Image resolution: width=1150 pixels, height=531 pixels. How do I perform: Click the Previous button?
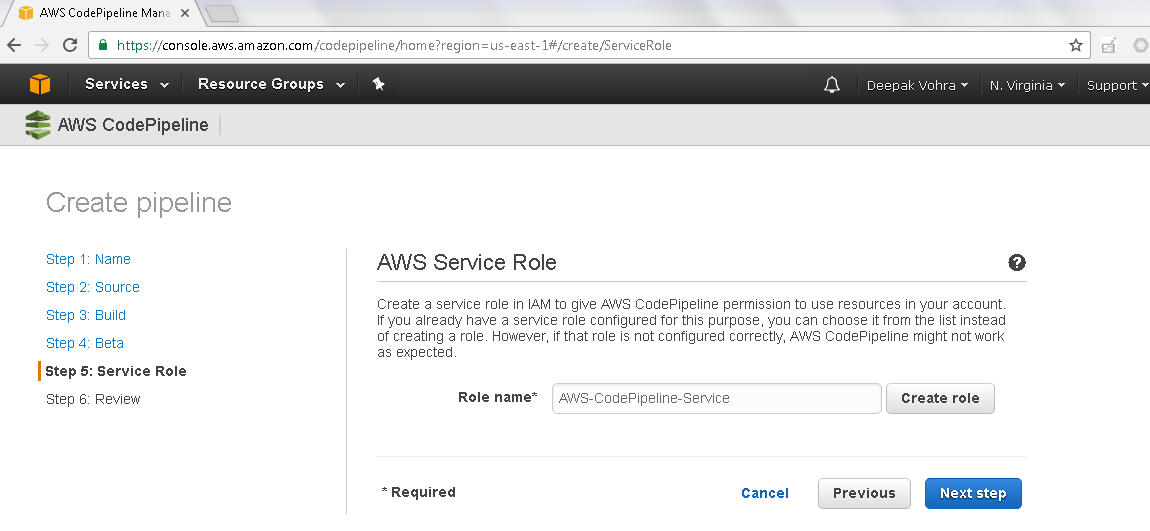tap(864, 494)
